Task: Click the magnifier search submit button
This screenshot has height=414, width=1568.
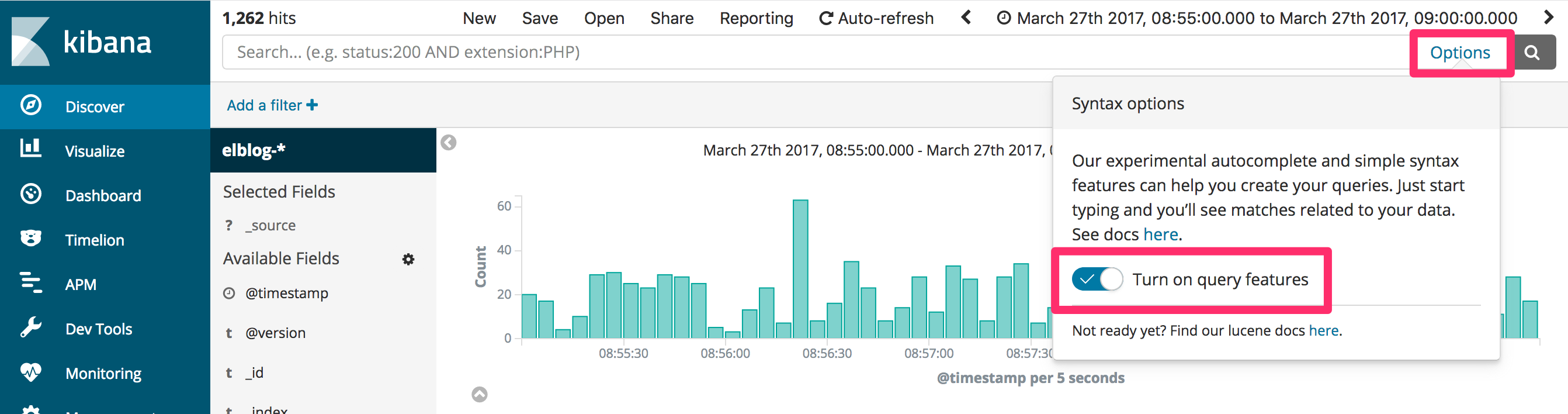Action: [1532, 53]
